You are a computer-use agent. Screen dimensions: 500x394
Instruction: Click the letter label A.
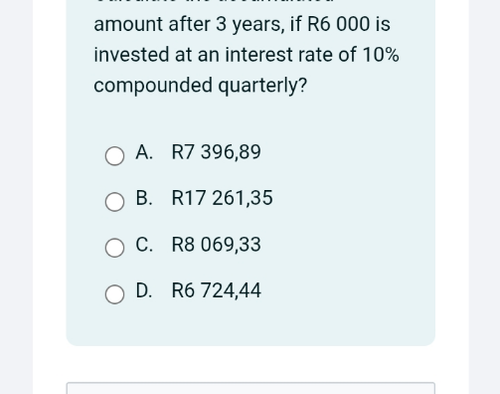point(144,152)
